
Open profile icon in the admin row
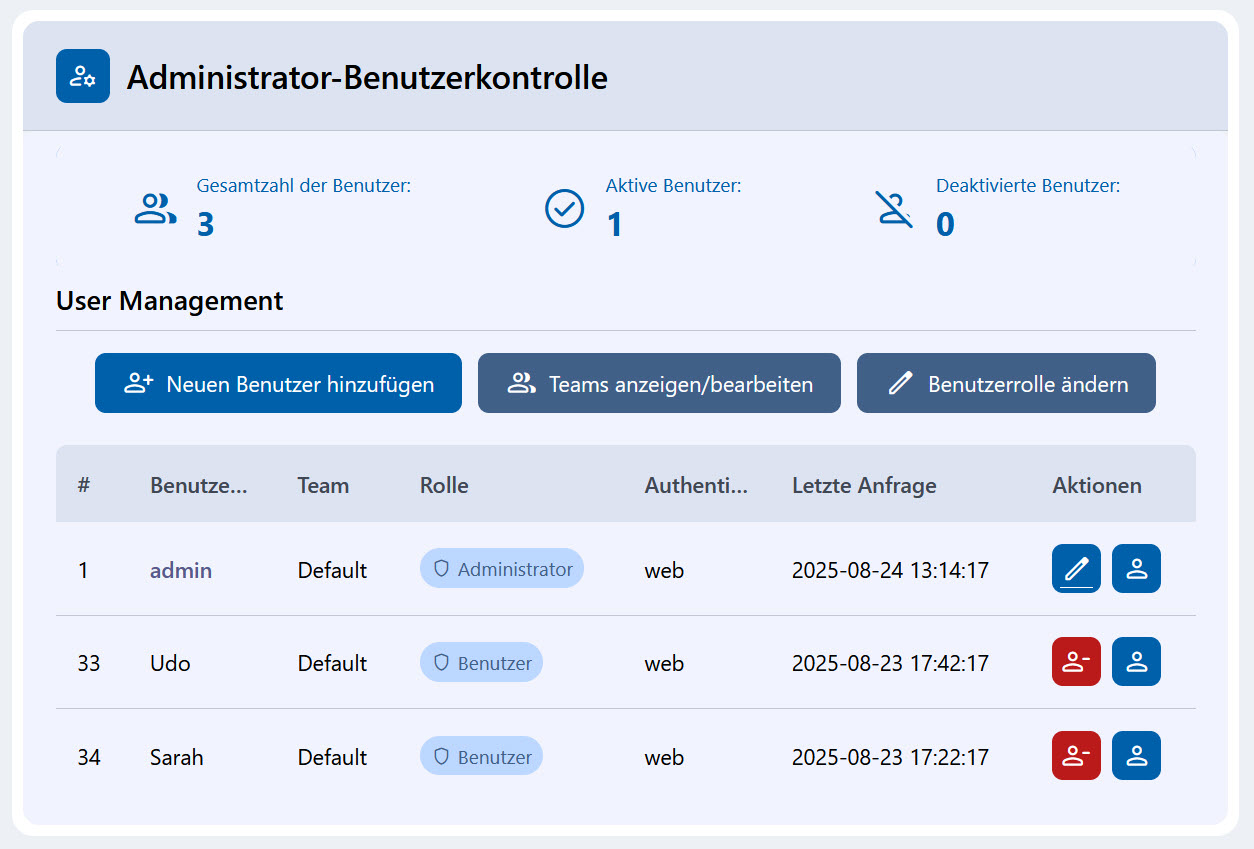click(1136, 569)
